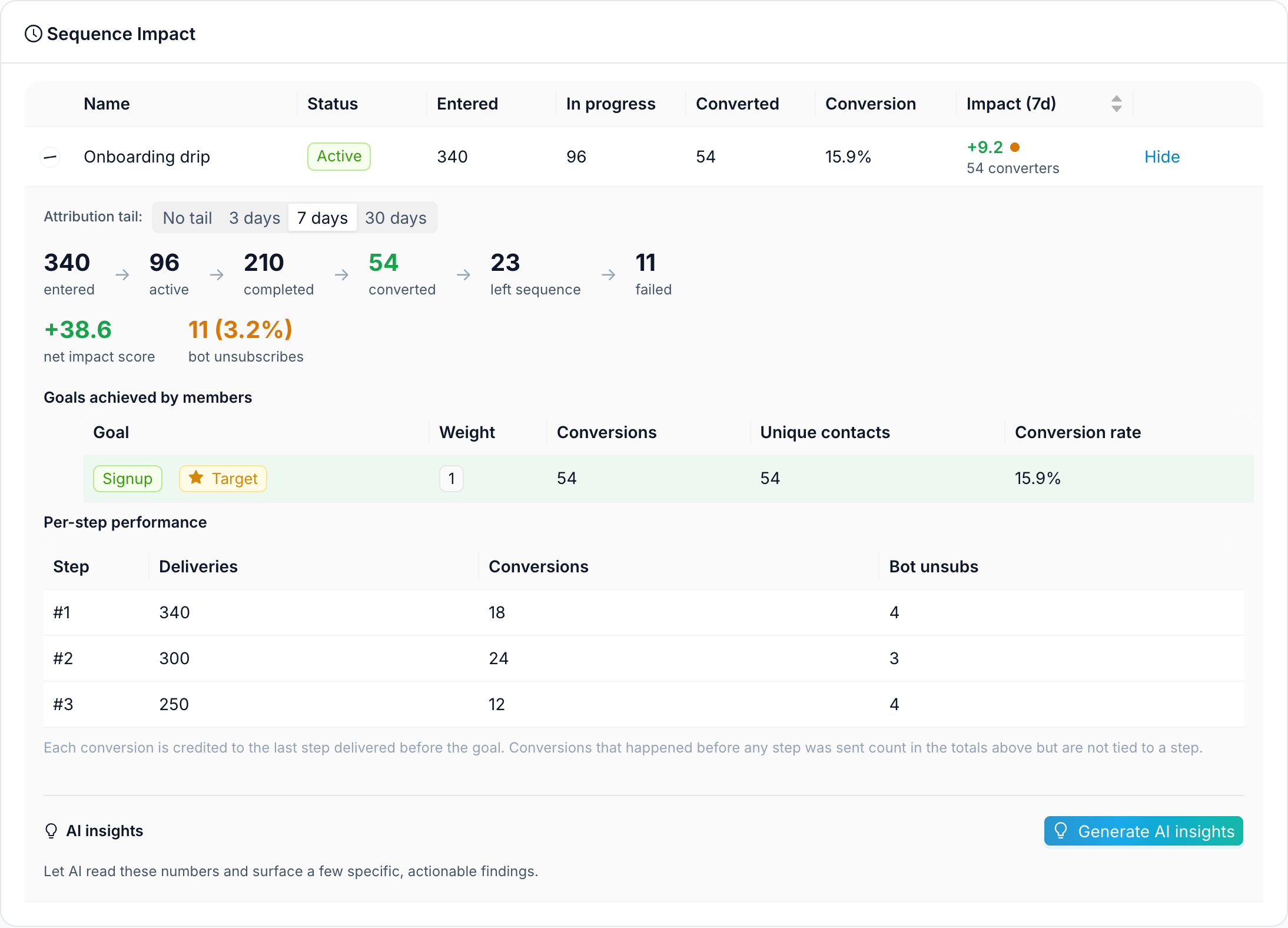This screenshot has width=1288, height=928.
Task: Click the Signup goal badge
Action: click(x=127, y=479)
